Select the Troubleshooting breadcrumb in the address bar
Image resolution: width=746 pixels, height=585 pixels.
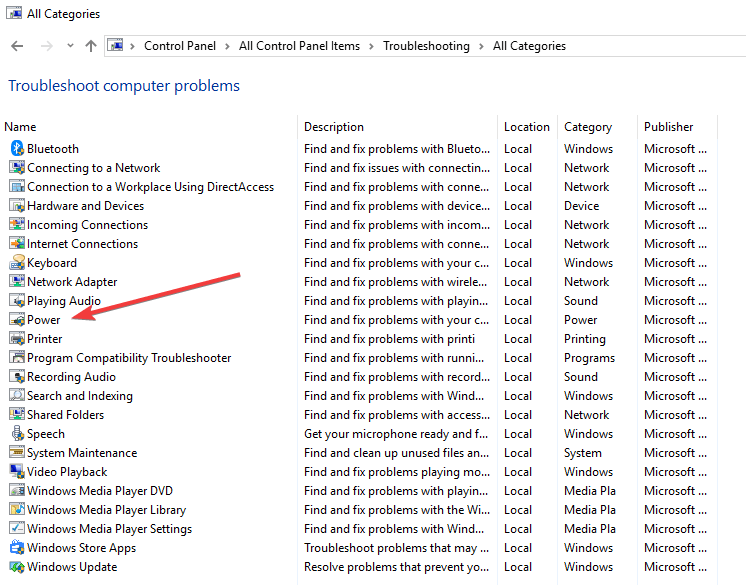click(x=426, y=46)
